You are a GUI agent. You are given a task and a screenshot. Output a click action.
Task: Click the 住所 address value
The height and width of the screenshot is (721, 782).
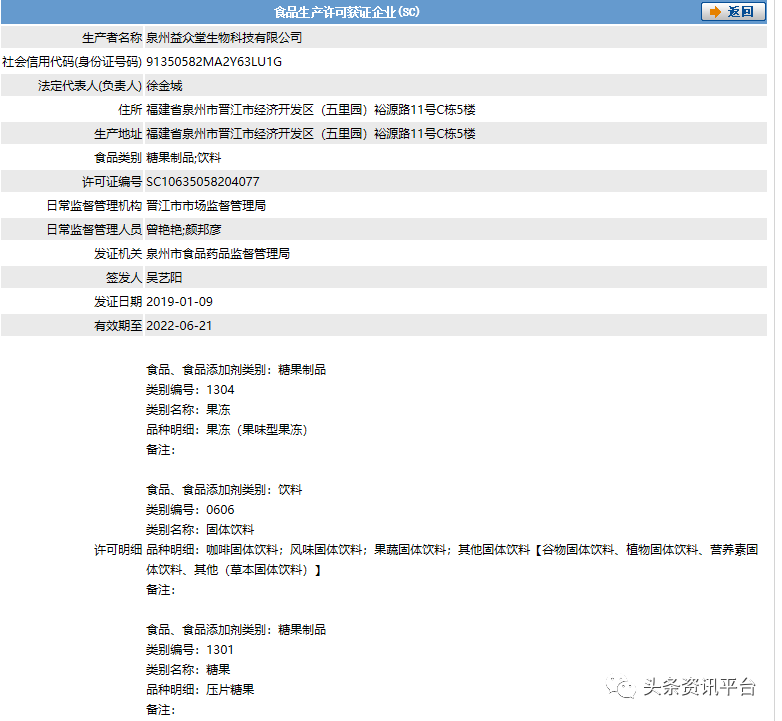[310, 110]
